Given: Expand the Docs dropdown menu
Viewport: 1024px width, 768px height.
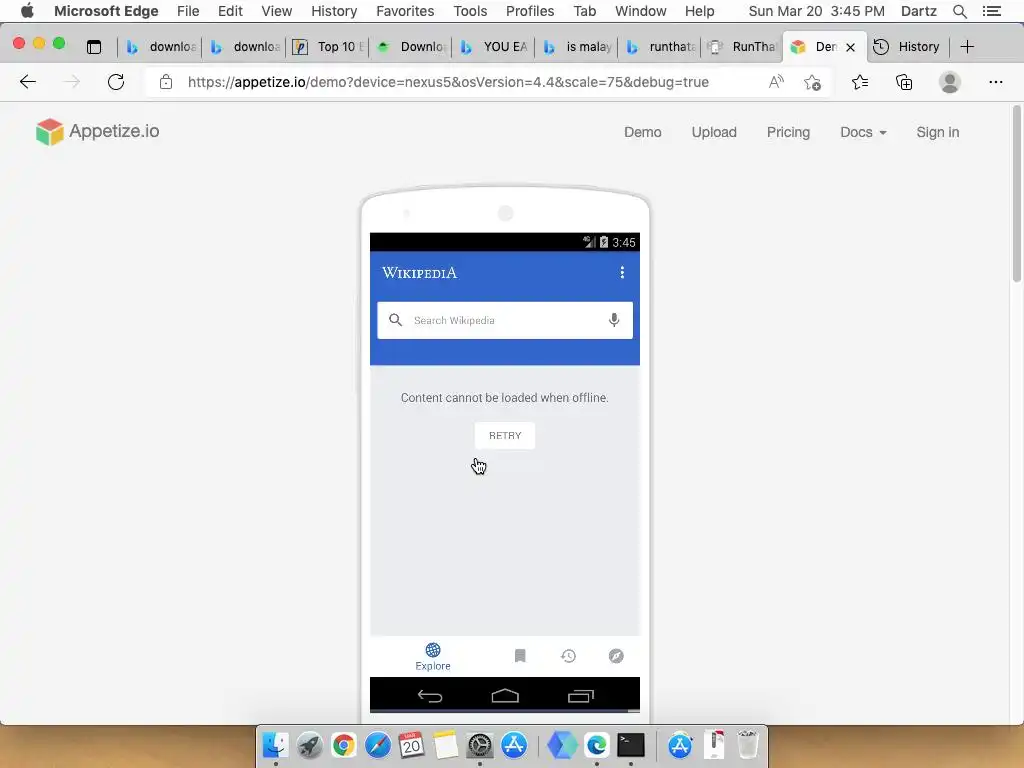Looking at the screenshot, I should click(863, 132).
